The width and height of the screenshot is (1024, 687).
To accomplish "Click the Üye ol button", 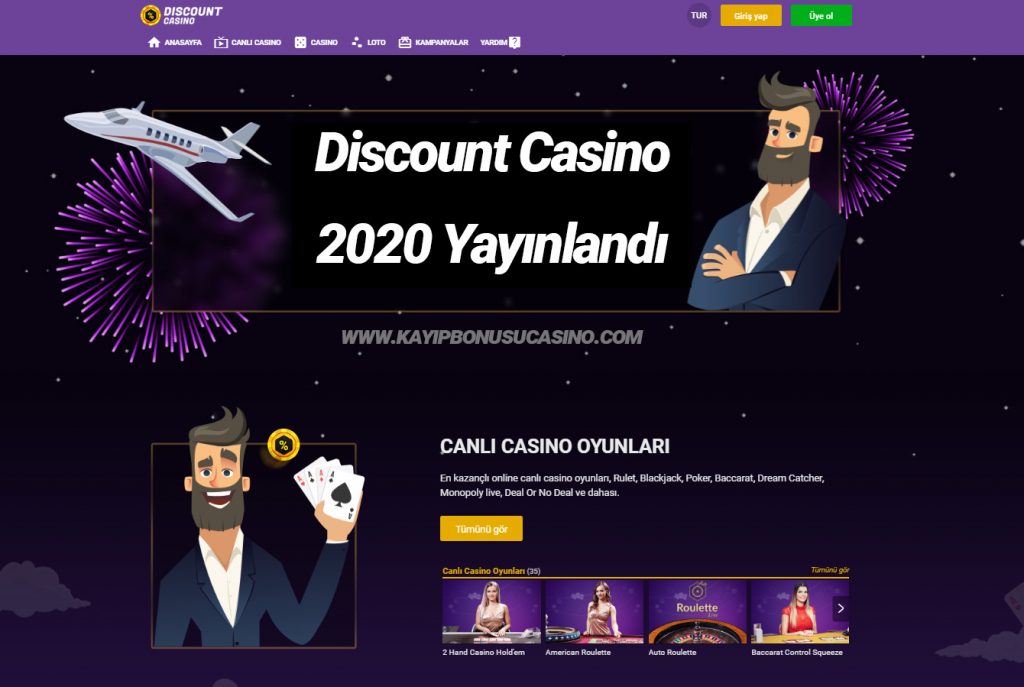I will (x=821, y=16).
